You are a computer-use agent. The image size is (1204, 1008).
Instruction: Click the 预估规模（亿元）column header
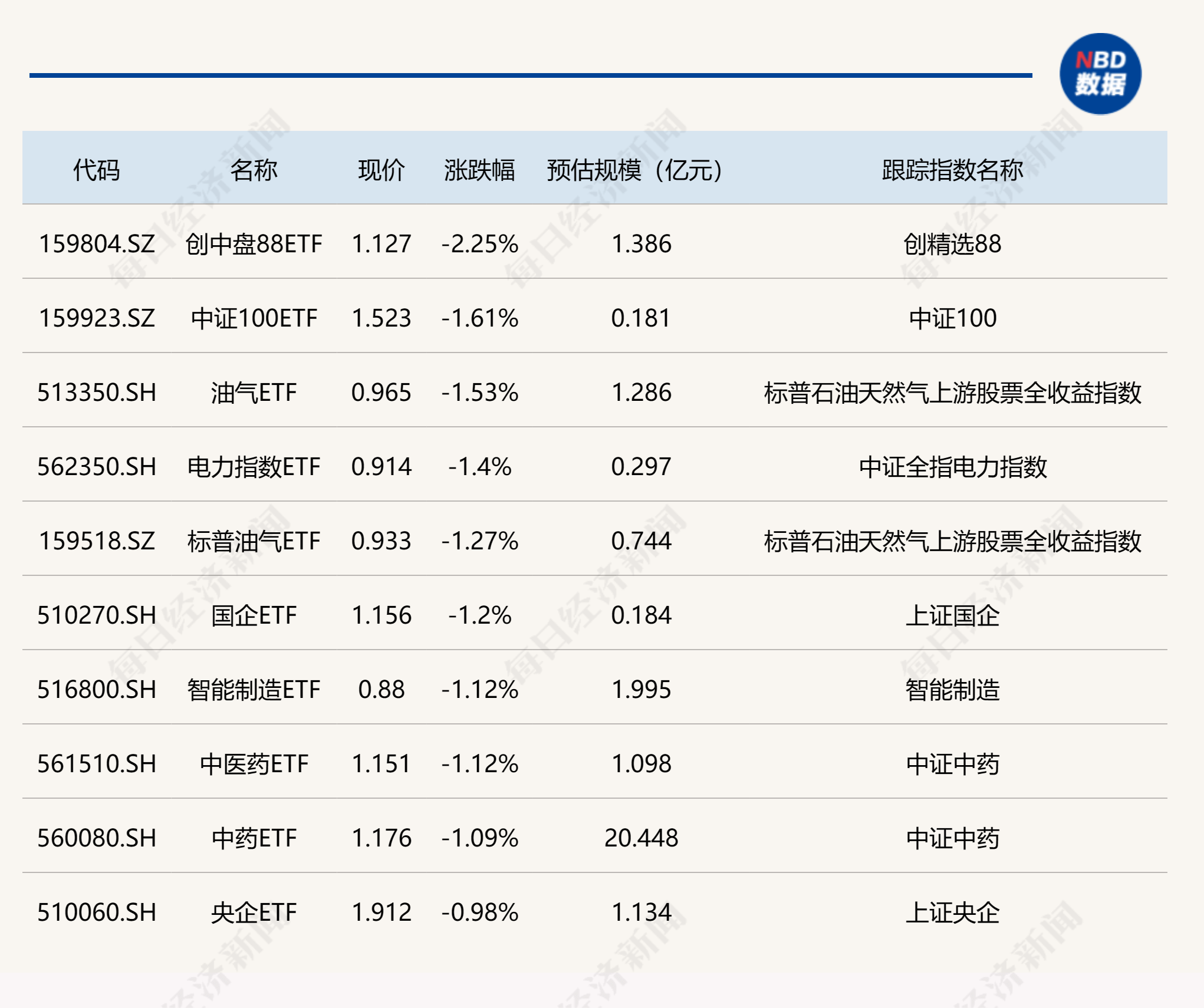[634, 170]
